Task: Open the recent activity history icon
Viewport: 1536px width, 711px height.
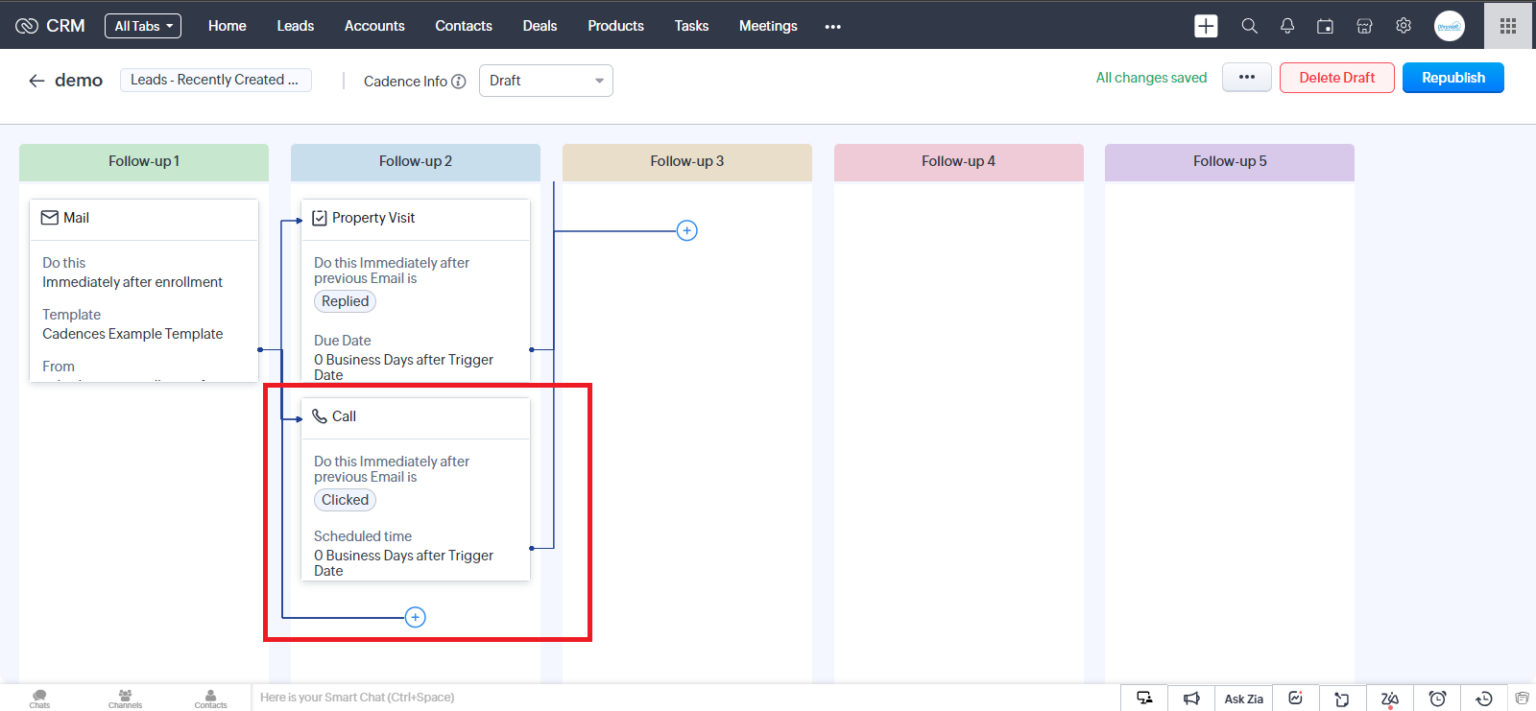Action: point(1485,698)
